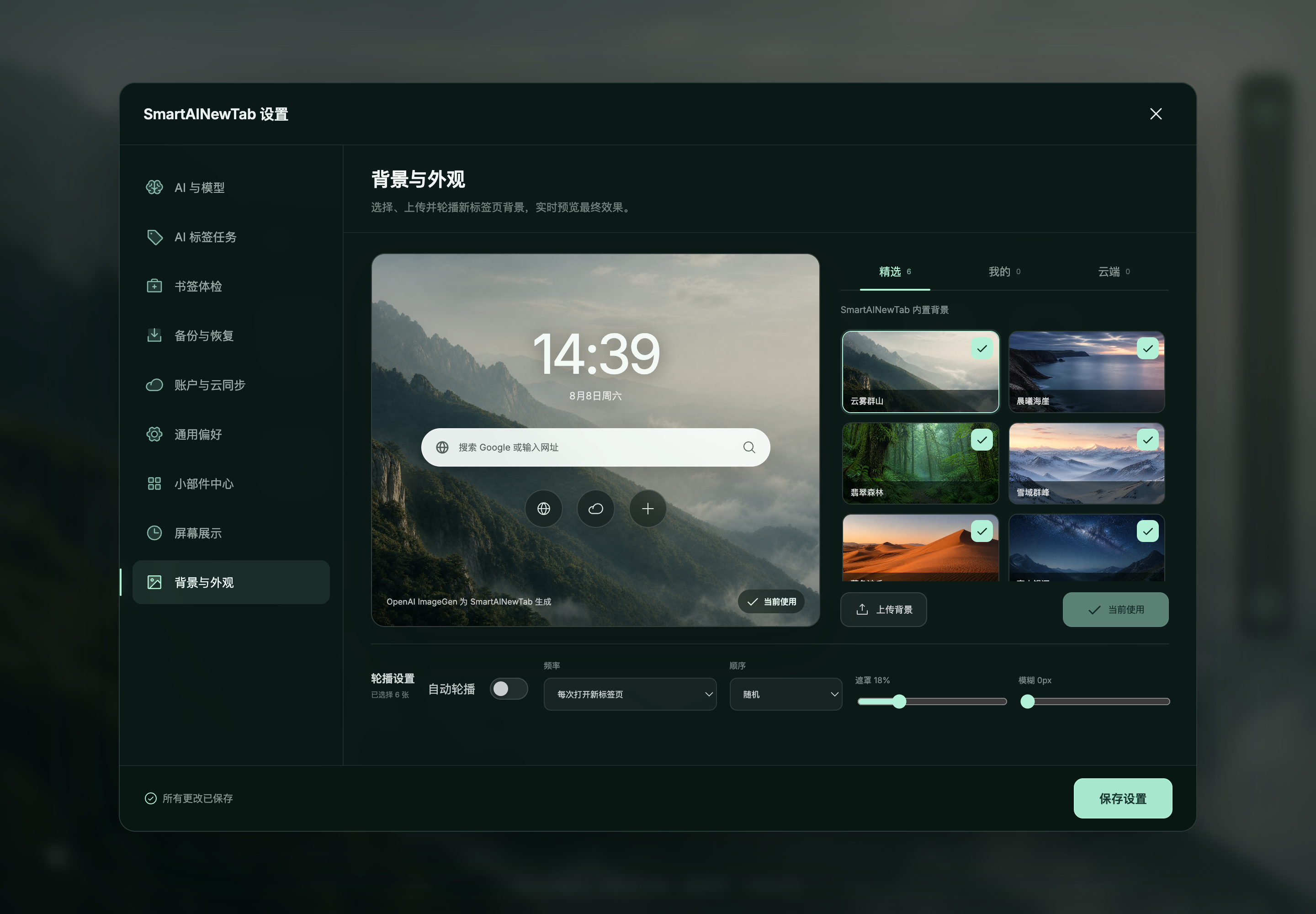Click the 上传背景 button
This screenshot has height=914, width=1316.
[x=883, y=609]
